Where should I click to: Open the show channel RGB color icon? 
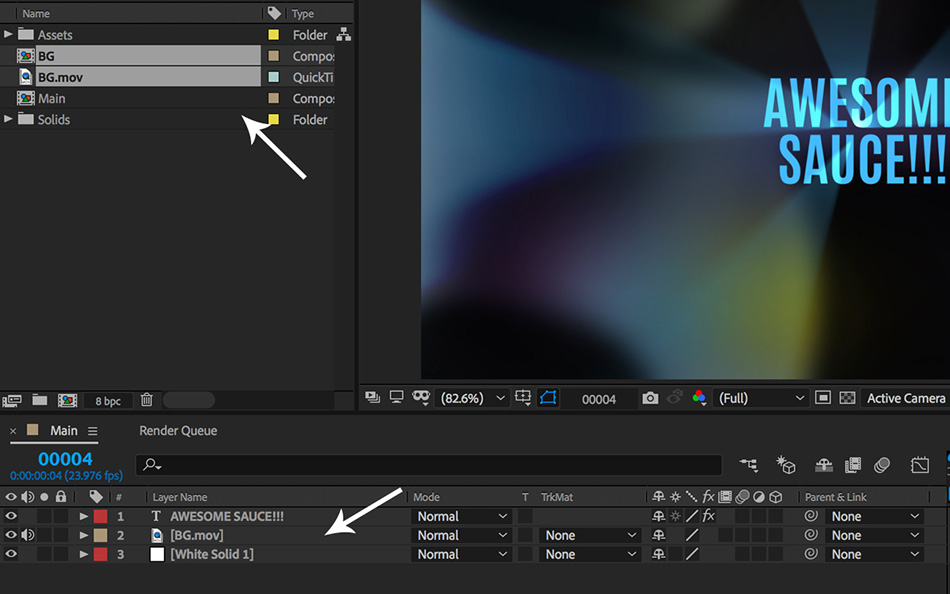pos(700,398)
